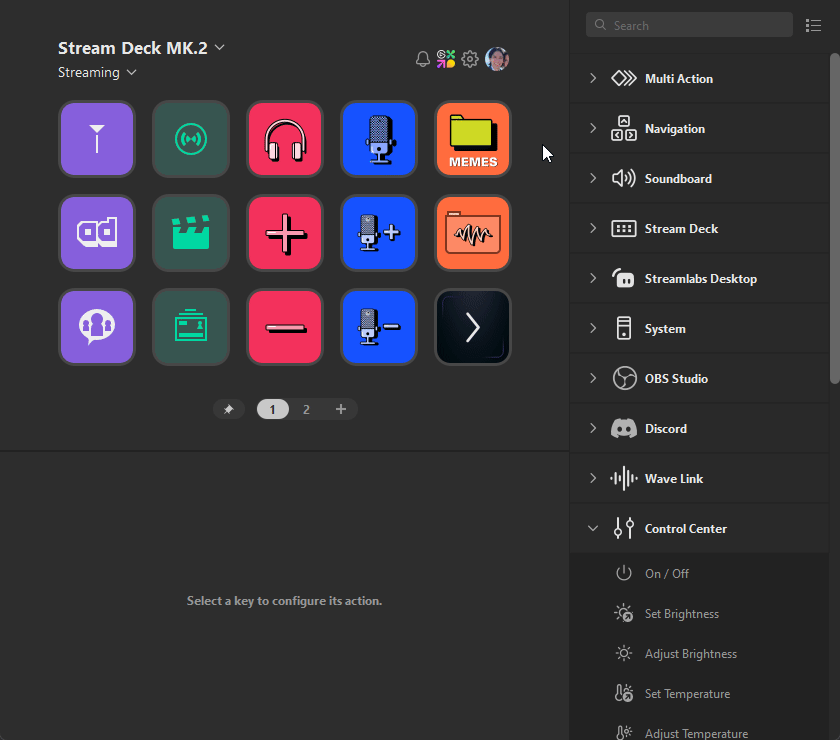Select the microphone minus key

379,327
